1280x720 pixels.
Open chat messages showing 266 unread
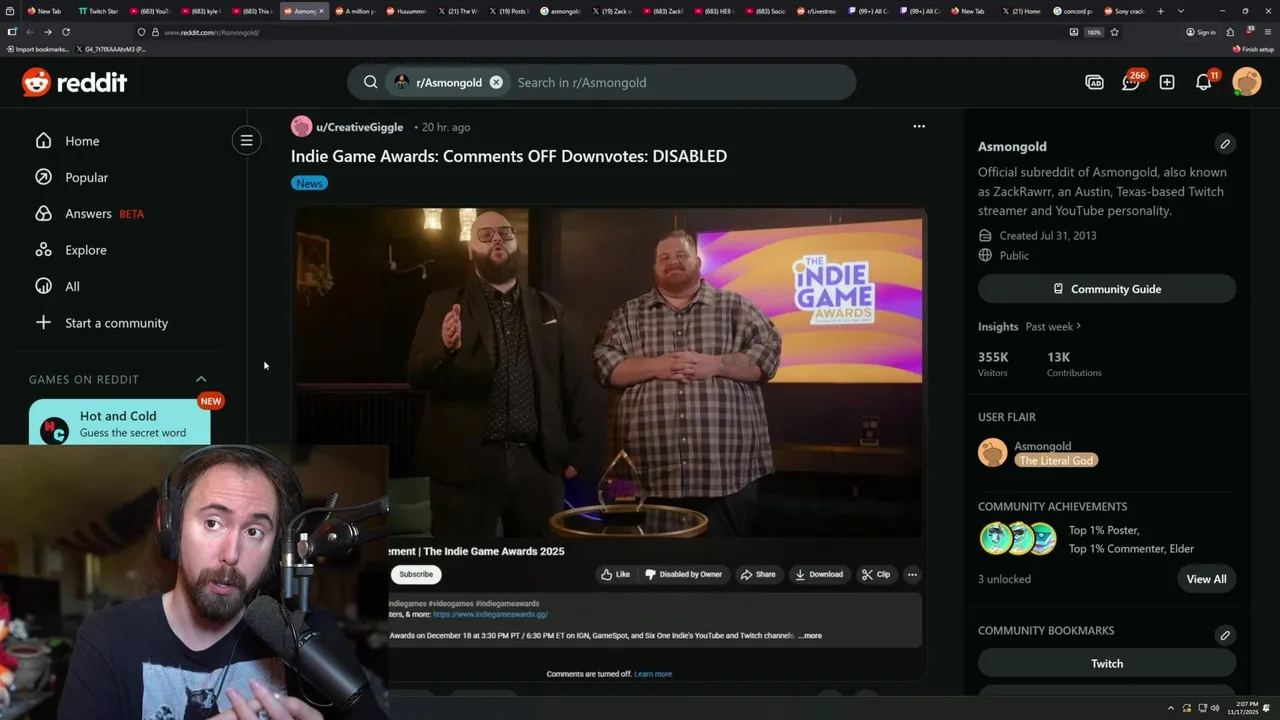[x=1131, y=82]
